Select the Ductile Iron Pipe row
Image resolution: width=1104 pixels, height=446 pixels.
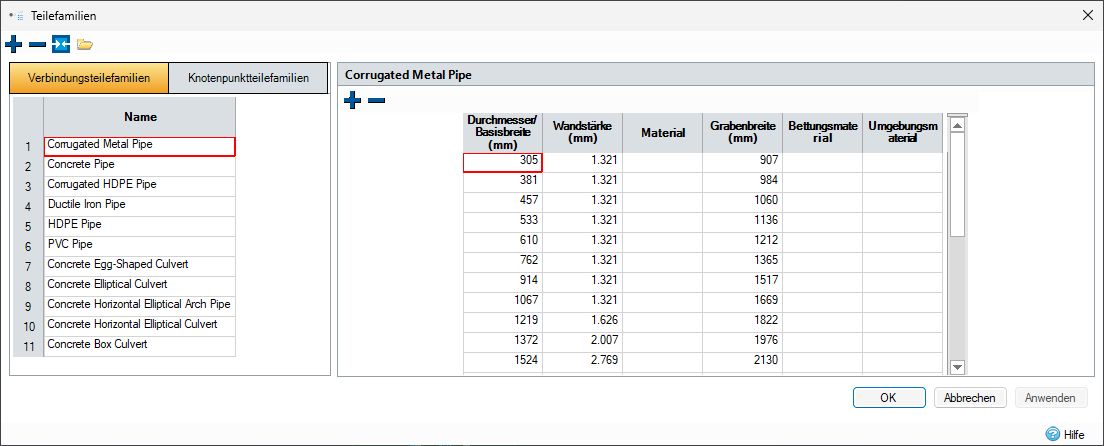coord(139,206)
